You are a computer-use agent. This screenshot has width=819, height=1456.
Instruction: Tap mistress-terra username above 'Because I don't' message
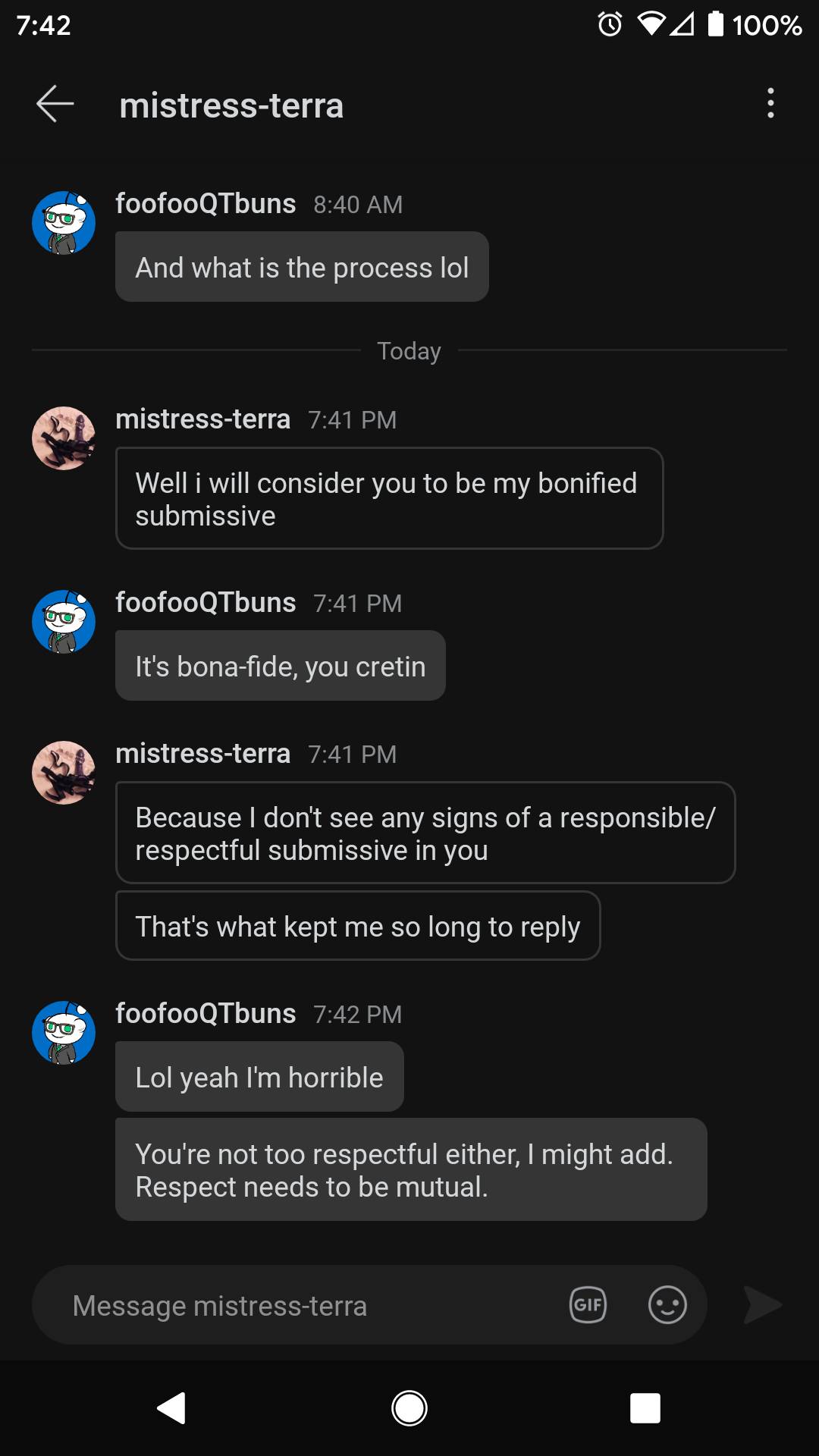point(202,754)
